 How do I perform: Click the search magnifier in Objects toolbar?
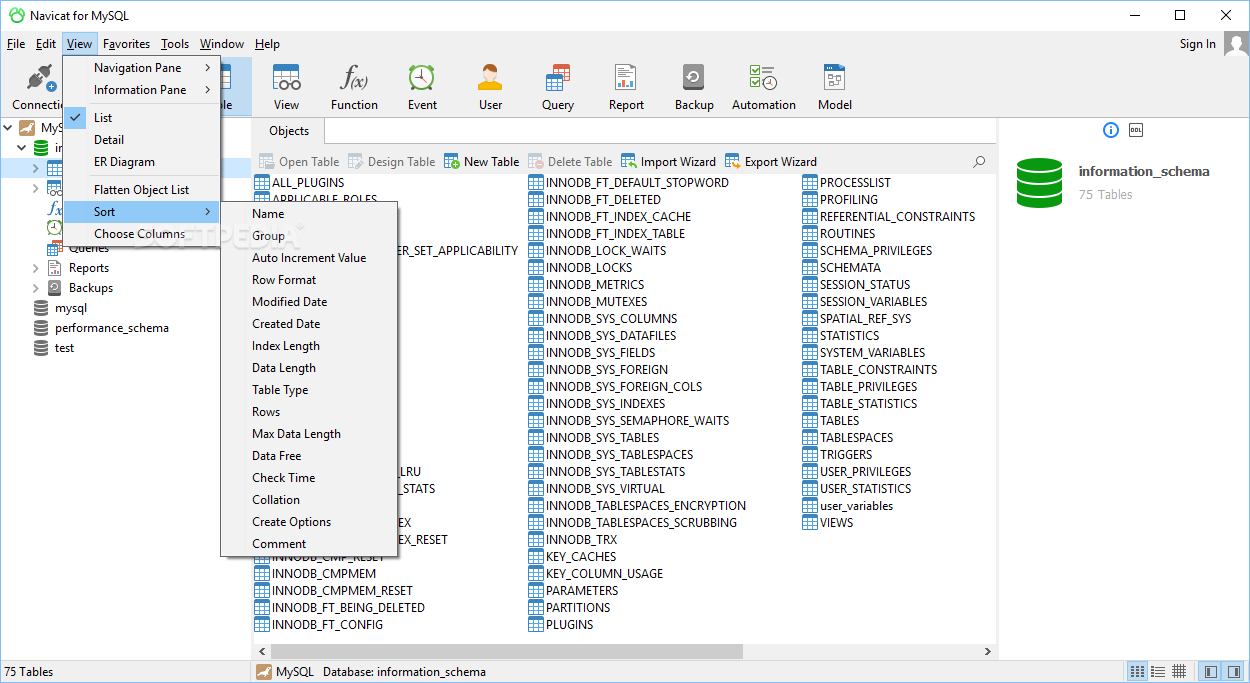(x=979, y=161)
